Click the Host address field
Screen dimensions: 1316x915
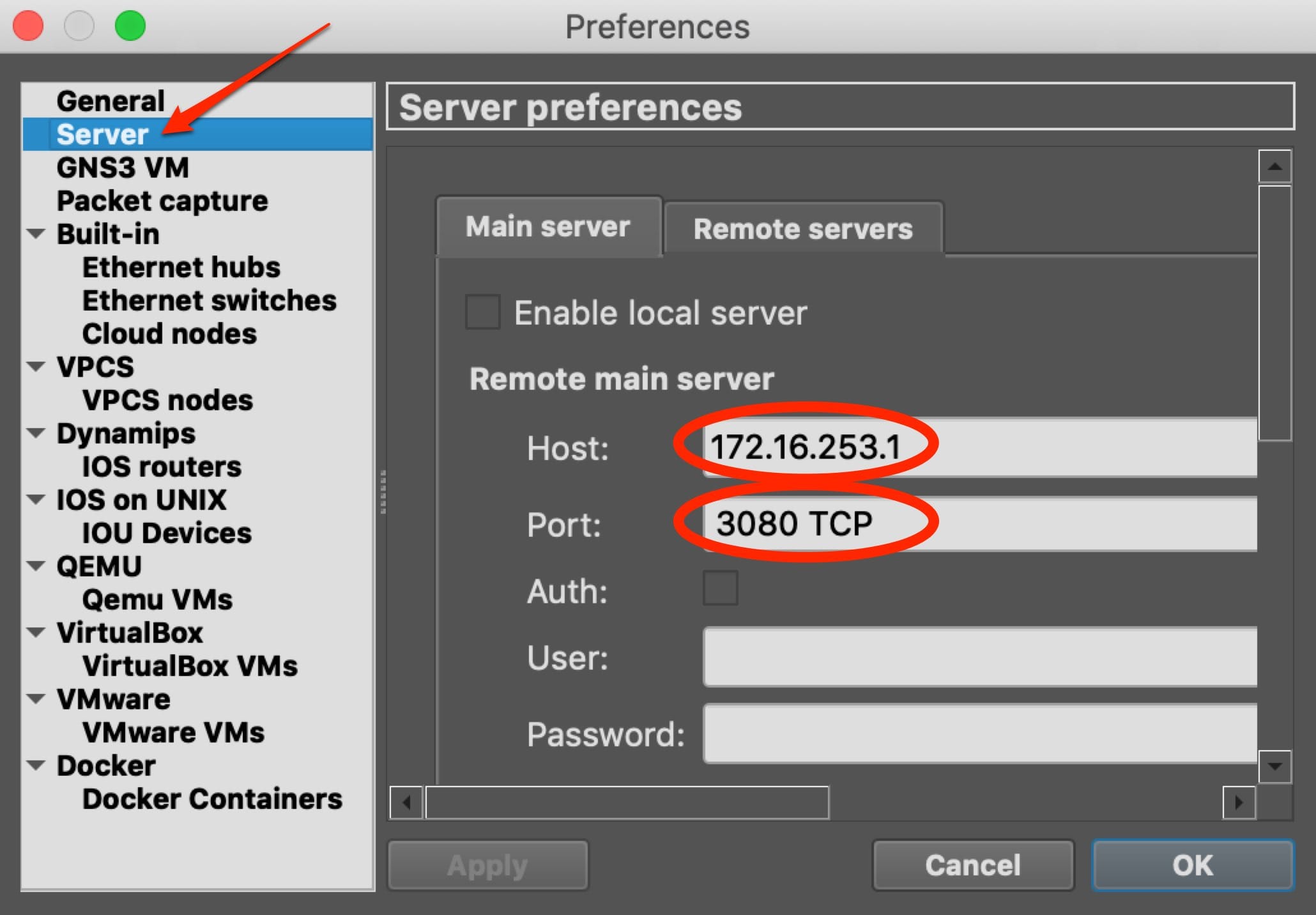coord(980,447)
